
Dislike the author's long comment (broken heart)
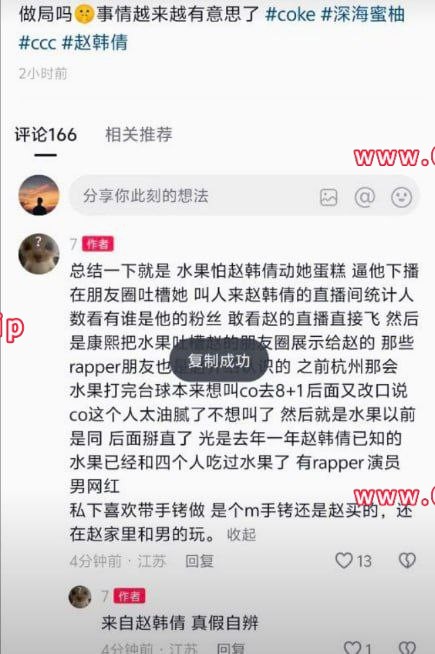point(407,560)
